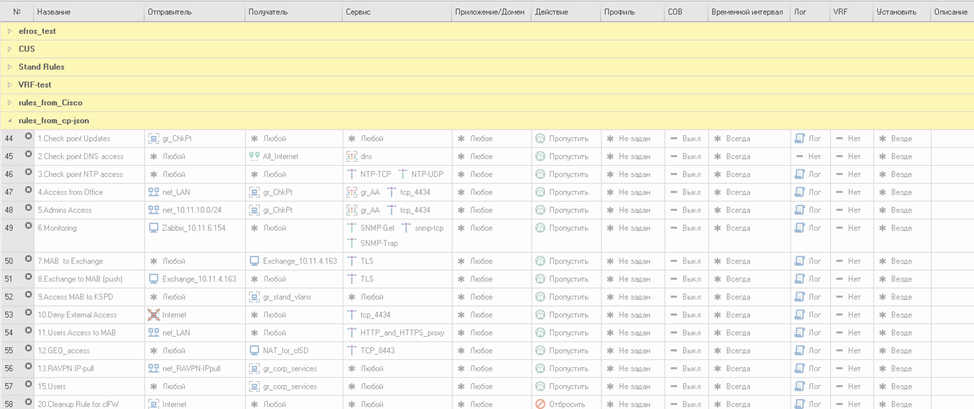The width and height of the screenshot is (974, 409).
Task: Select rule name 20.Cleanup Rule for cIFW
Action: pyautogui.click(x=76, y=404)
